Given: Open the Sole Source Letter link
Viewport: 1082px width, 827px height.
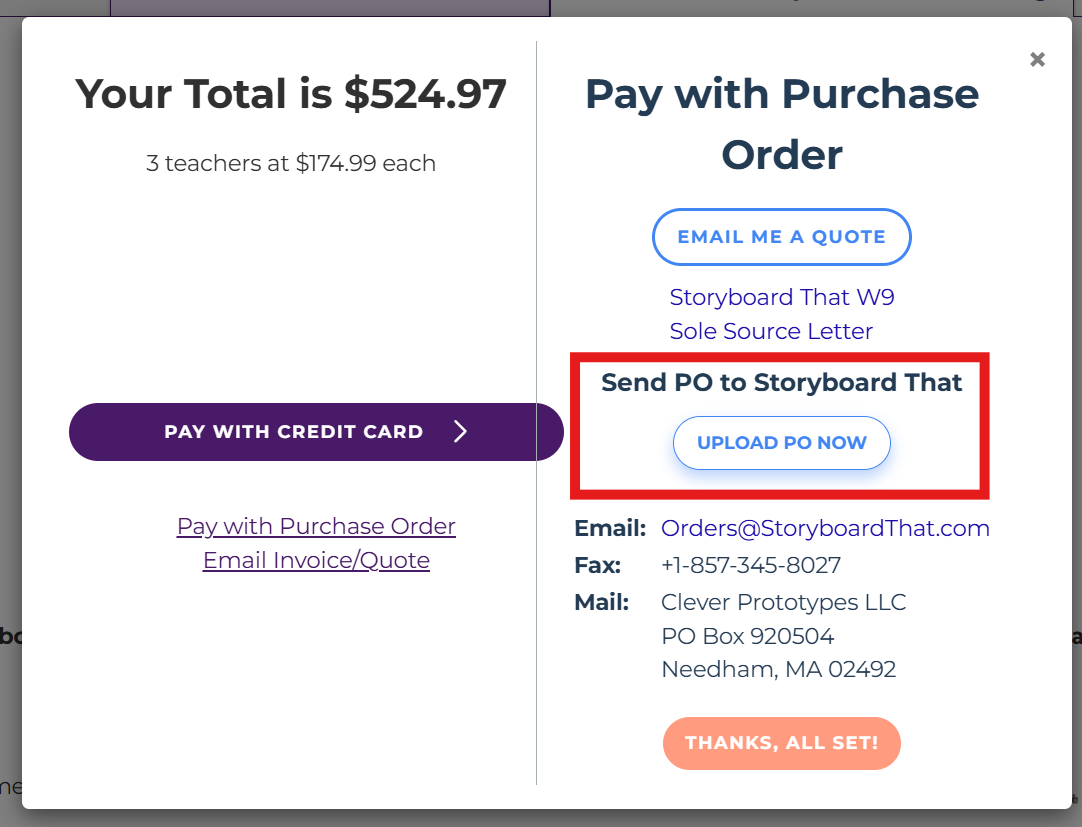Looking at the screenshot, I should pyautogui.click(x=771, y=331).
